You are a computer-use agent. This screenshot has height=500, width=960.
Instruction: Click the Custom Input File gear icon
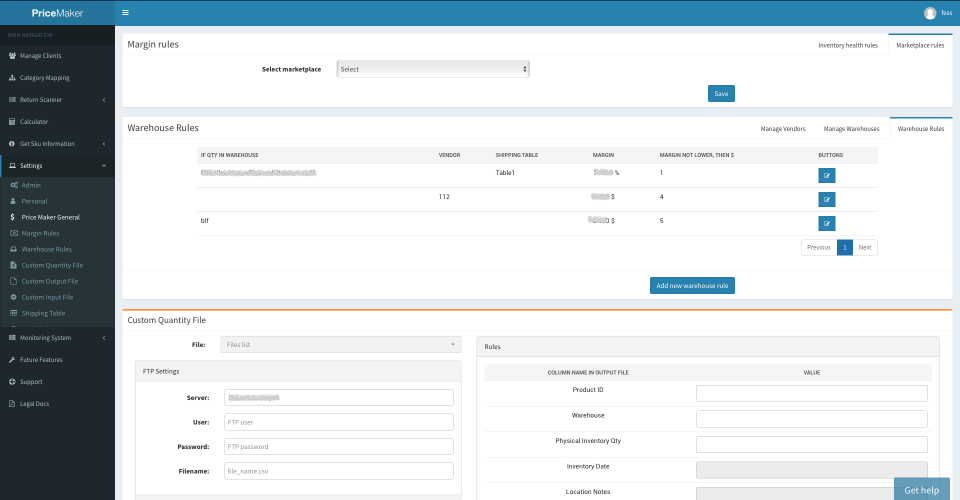pyautogui.click(x=13, y=297)
